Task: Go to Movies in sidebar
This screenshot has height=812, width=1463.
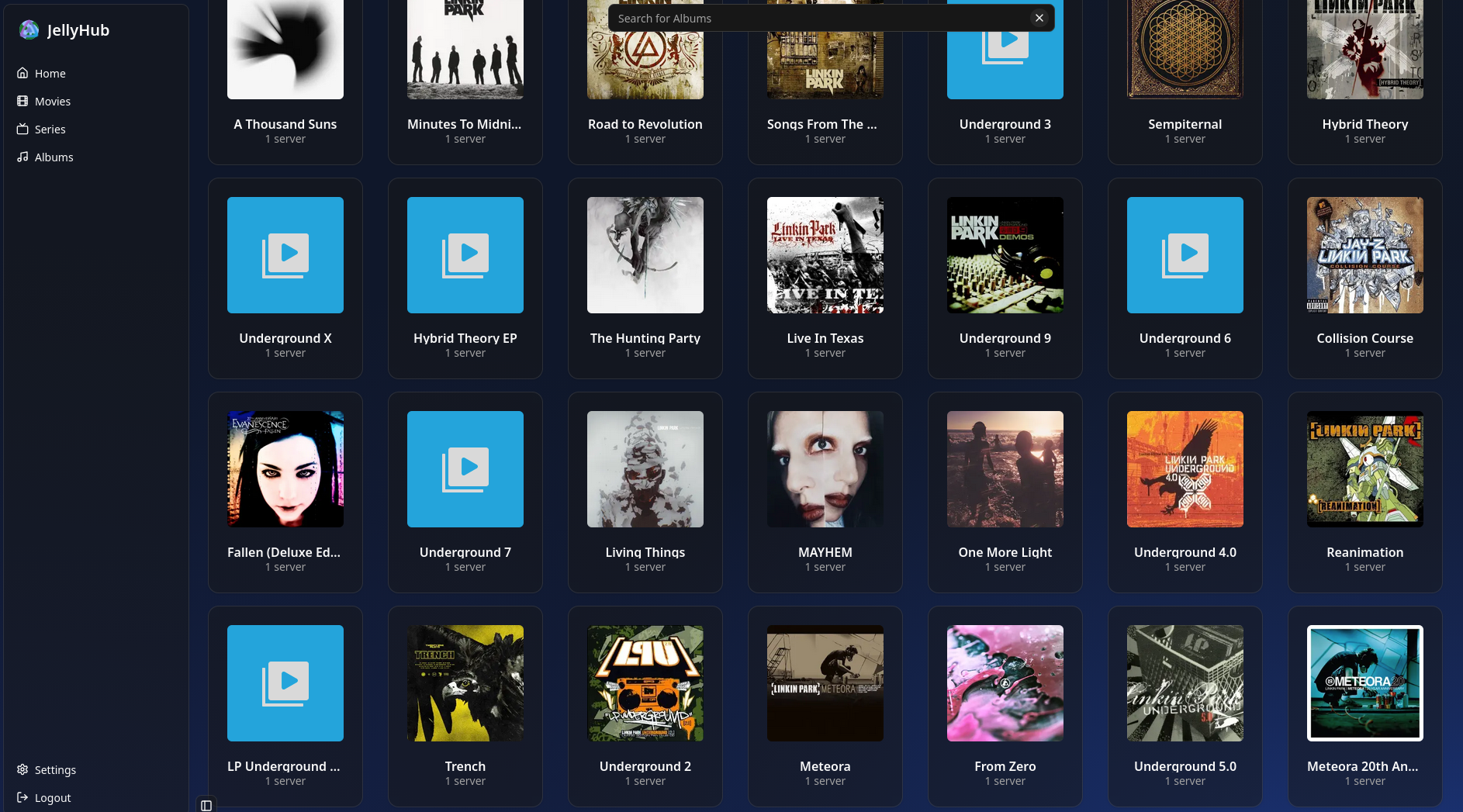Action: tap(96, 101)
